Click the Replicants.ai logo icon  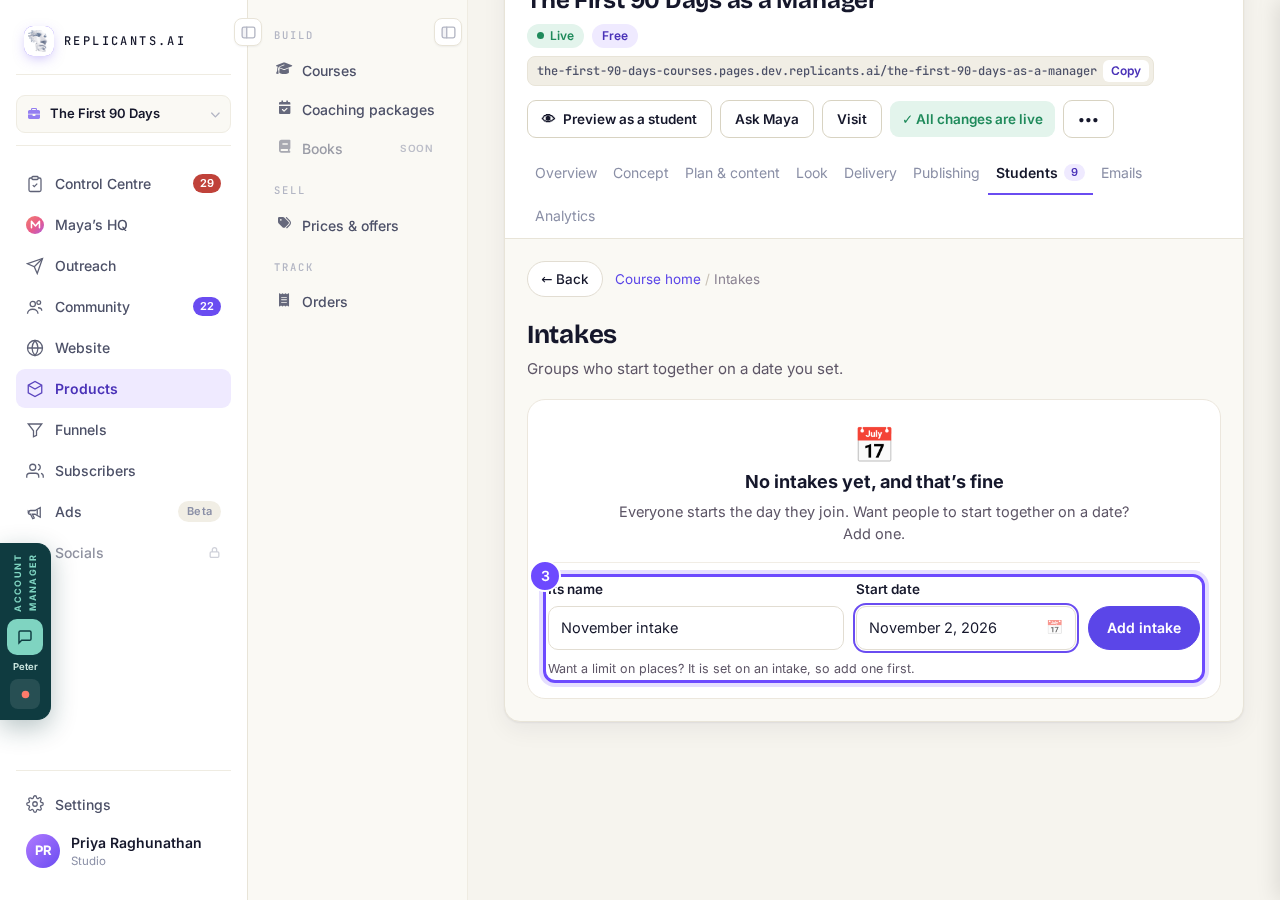(39, 41)
